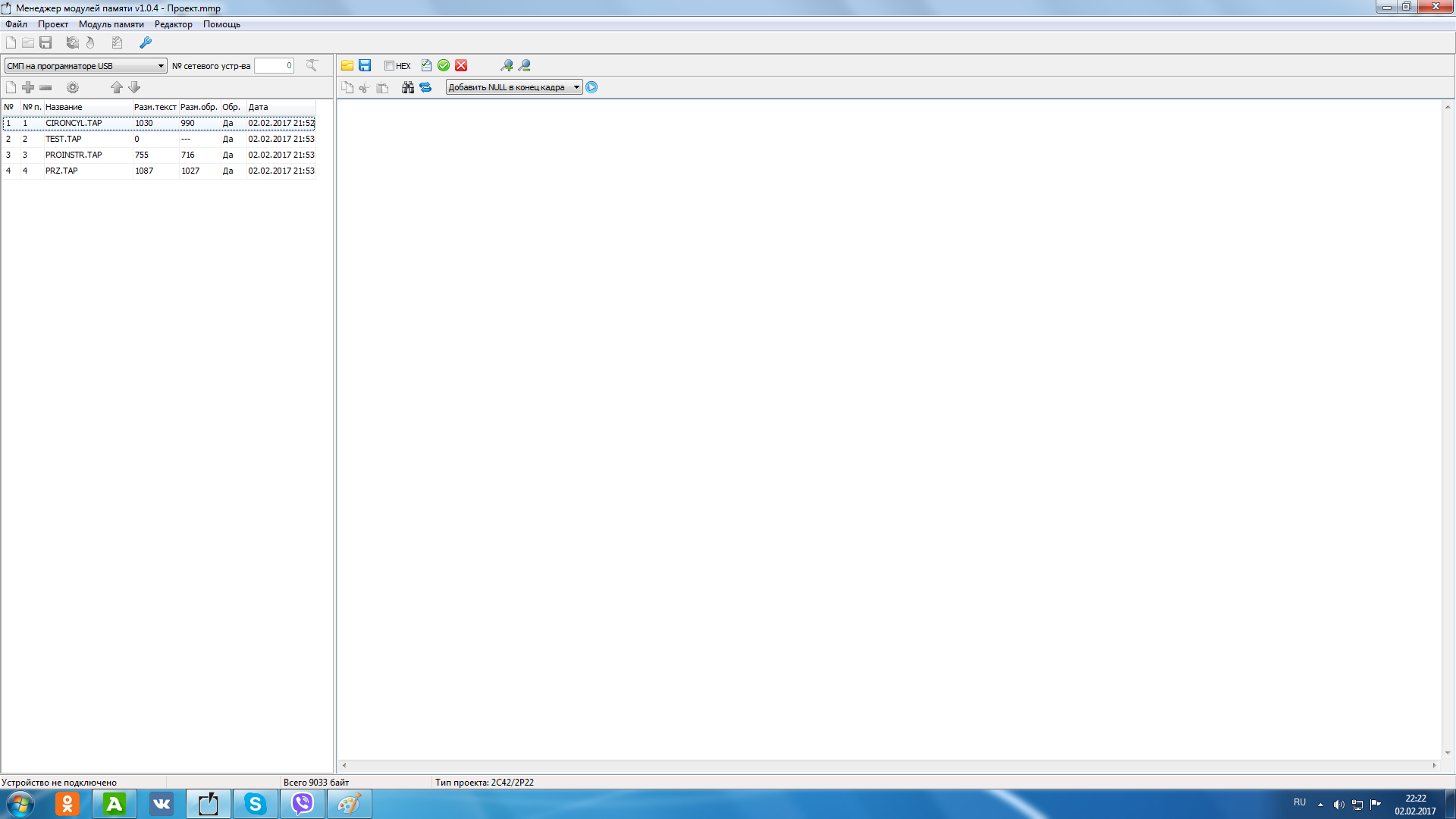The image size is (1456, 819).
Task: Click the Тип проекта: 2С42/2Р22 status text
Action: (485, 783)
